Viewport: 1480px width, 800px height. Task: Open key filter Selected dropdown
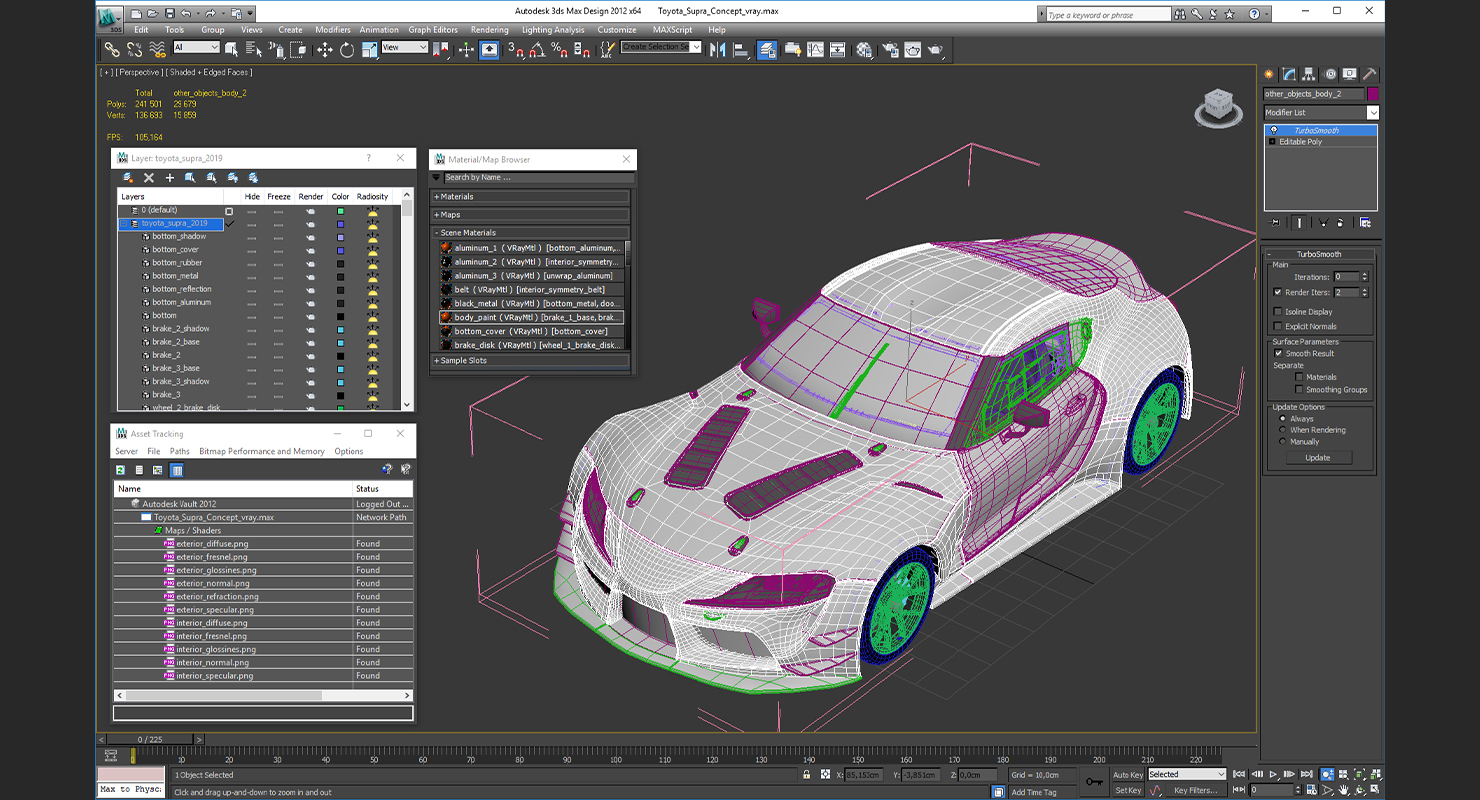point(1186,774)
